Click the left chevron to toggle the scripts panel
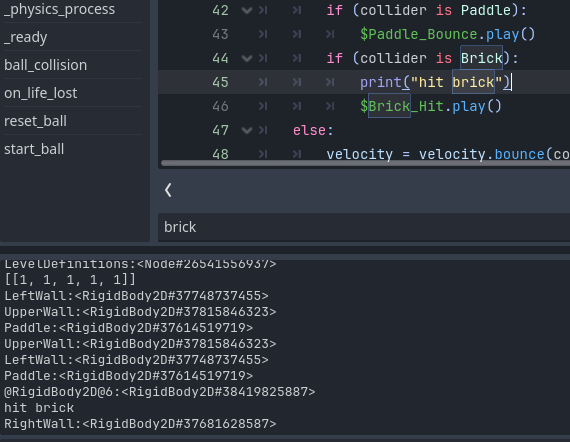This screenshot has width=570, height=442. pos(168,190)
